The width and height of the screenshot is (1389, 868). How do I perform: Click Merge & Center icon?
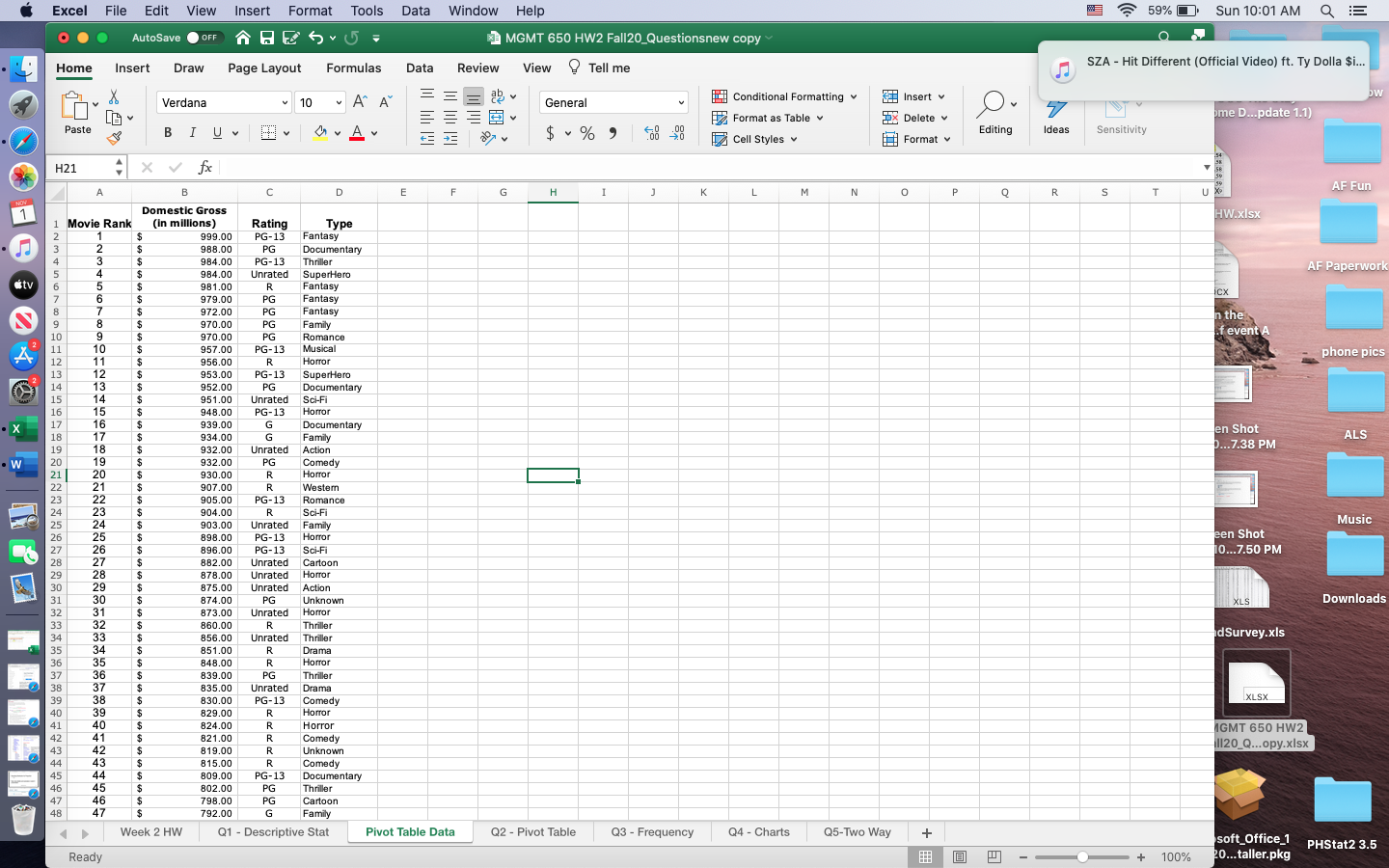click(x=497, y=118)
